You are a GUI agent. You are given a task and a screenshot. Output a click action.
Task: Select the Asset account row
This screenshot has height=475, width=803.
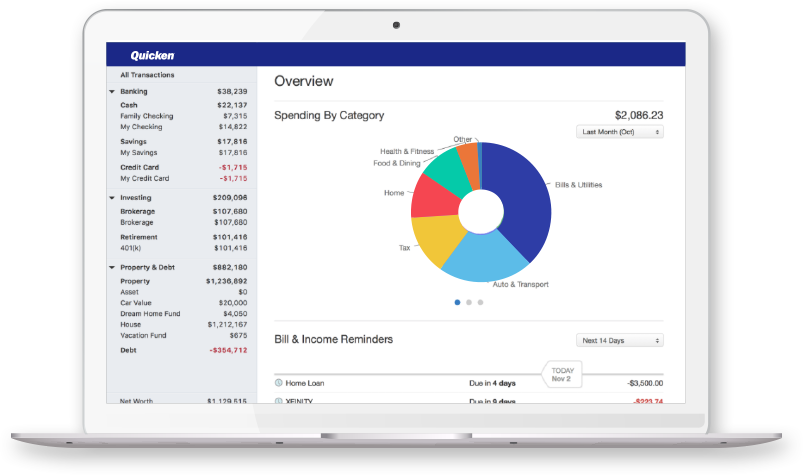tap(183, 292)
